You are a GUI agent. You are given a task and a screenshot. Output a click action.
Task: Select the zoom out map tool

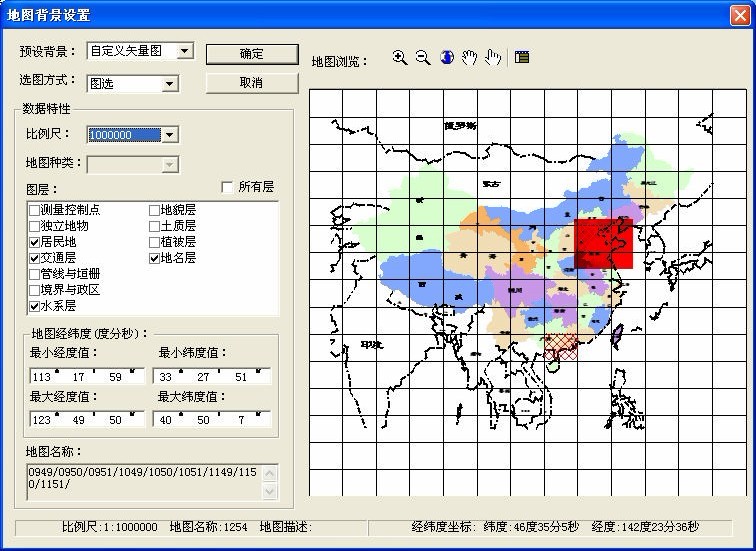(423, 57)
